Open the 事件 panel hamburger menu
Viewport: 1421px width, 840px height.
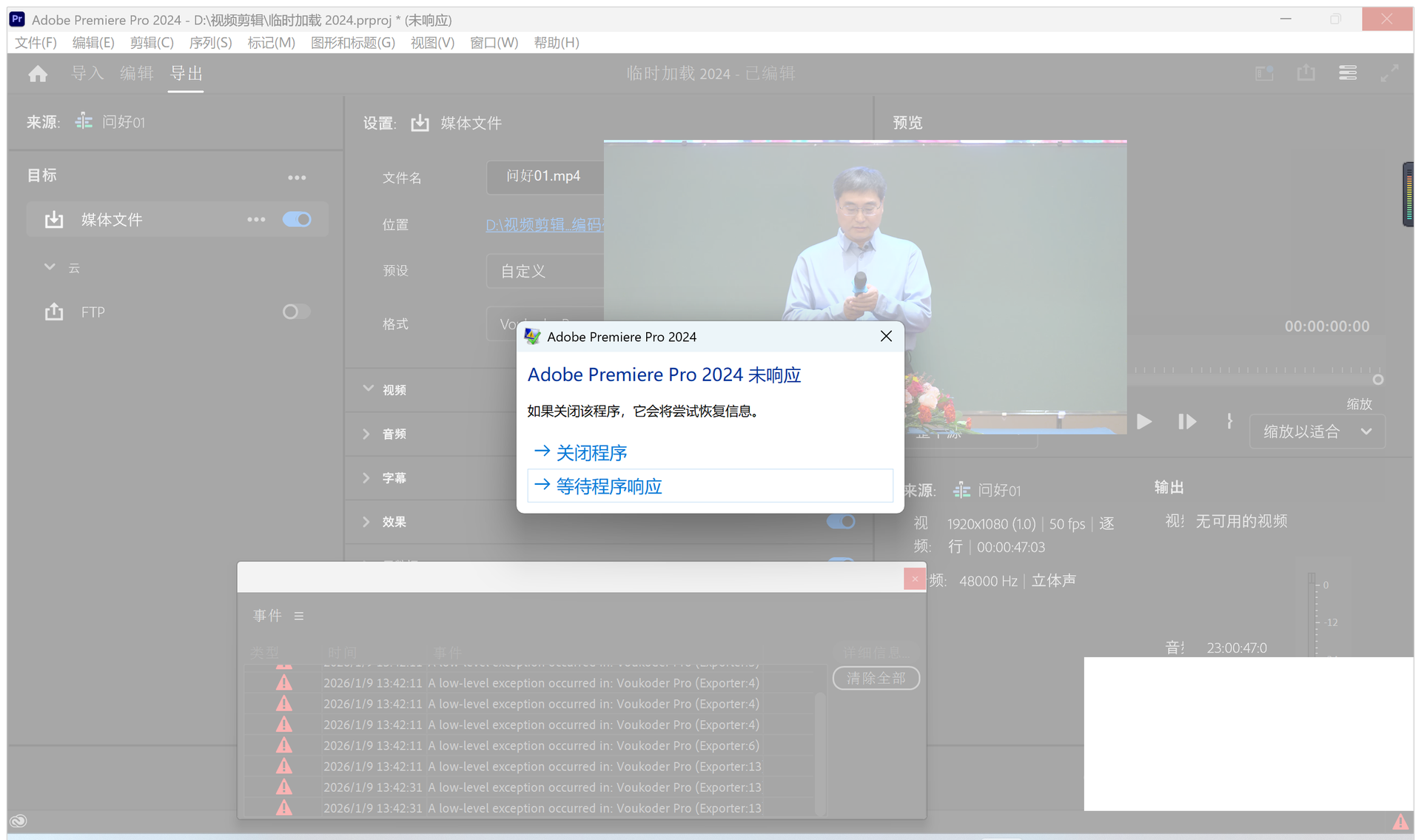(x=299, y=616)
